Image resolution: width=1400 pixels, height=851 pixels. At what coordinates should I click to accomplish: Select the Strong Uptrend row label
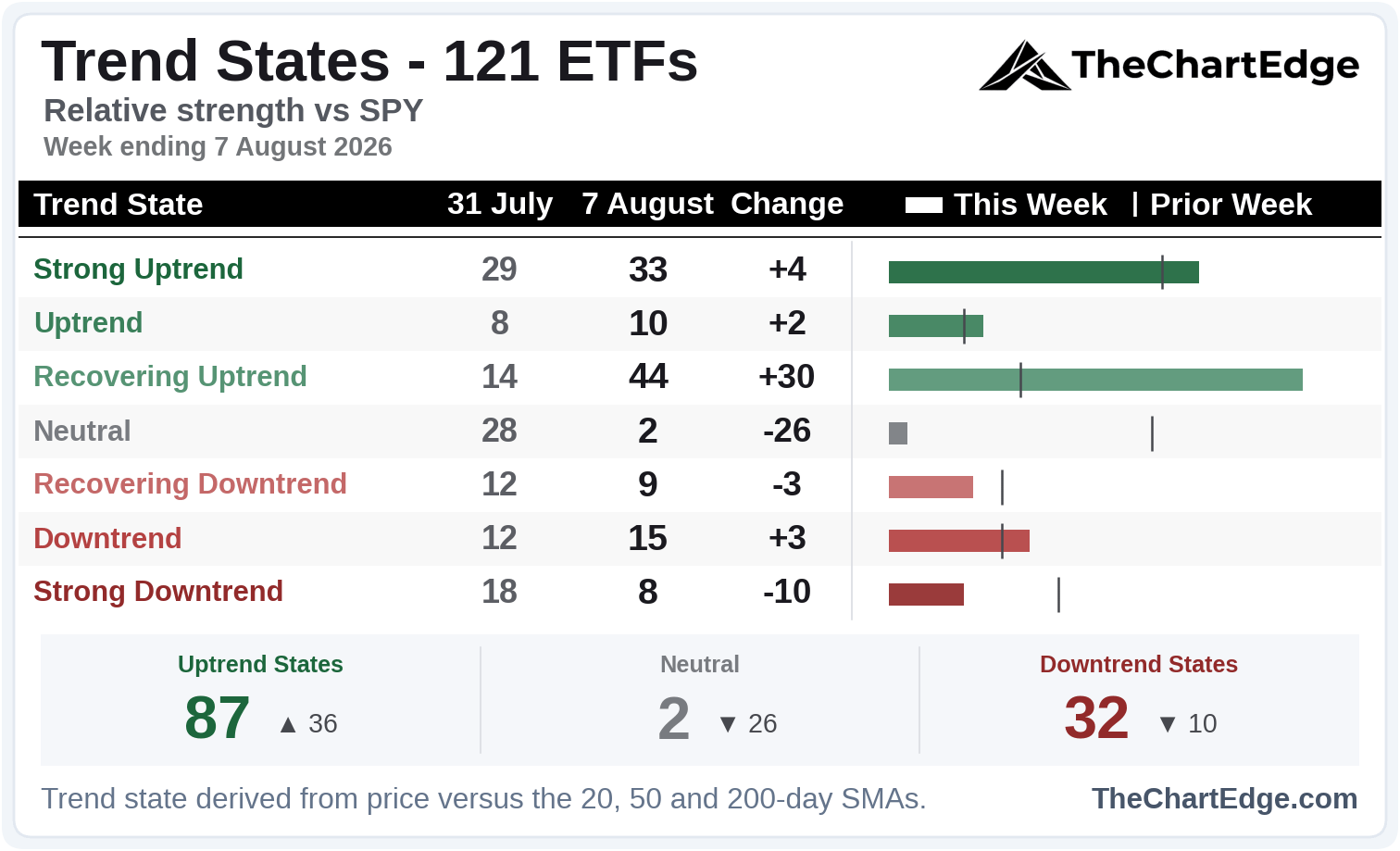tap(138, 269)
